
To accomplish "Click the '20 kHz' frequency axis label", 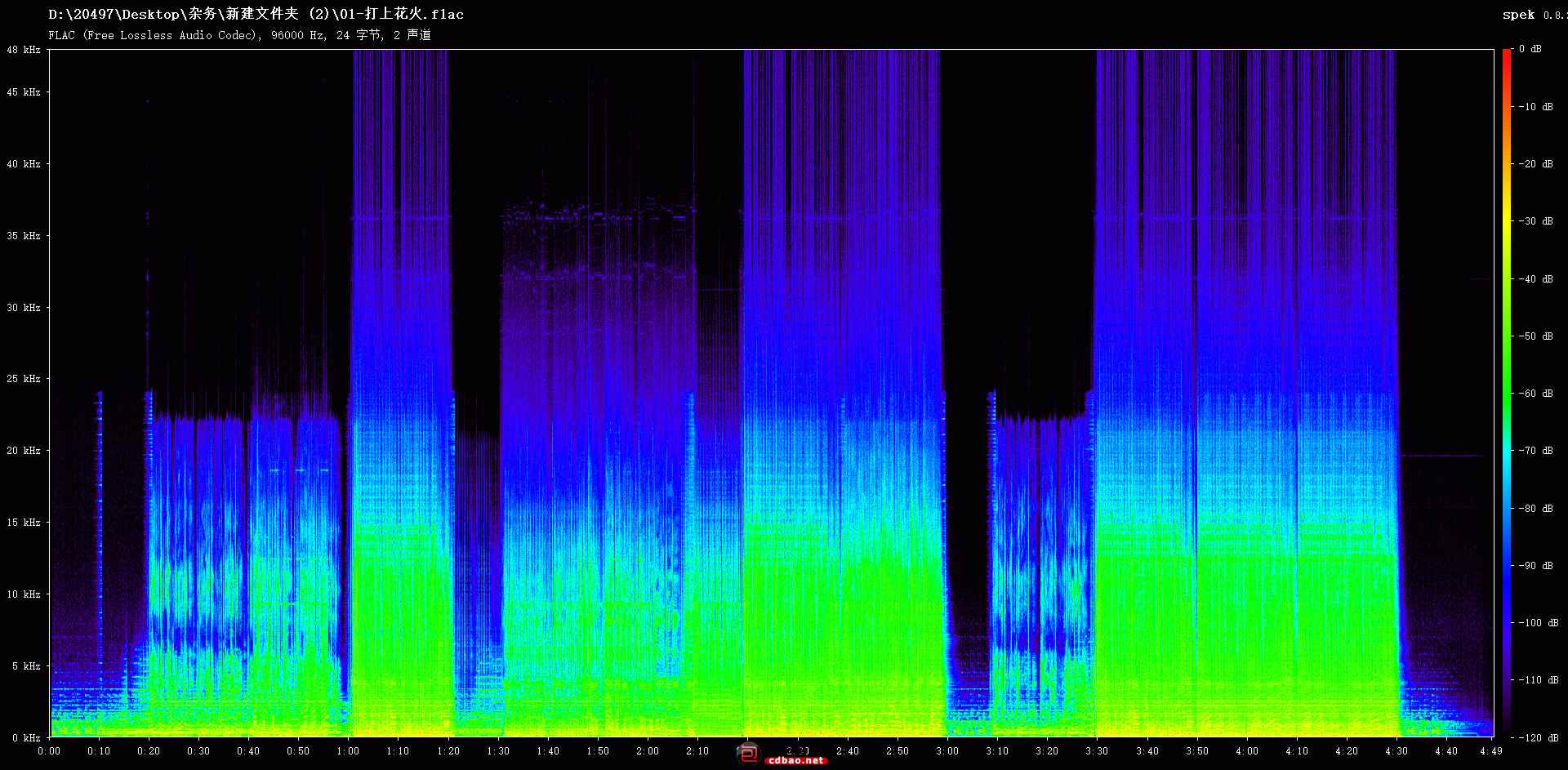I will tap(24, 451).
